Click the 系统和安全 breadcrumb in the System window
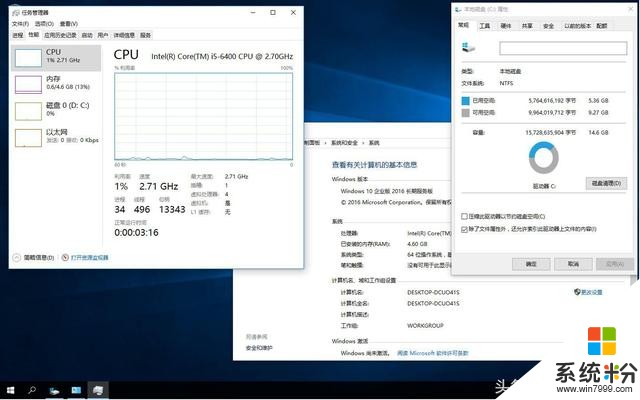640x400 pixels. (344, 143)
